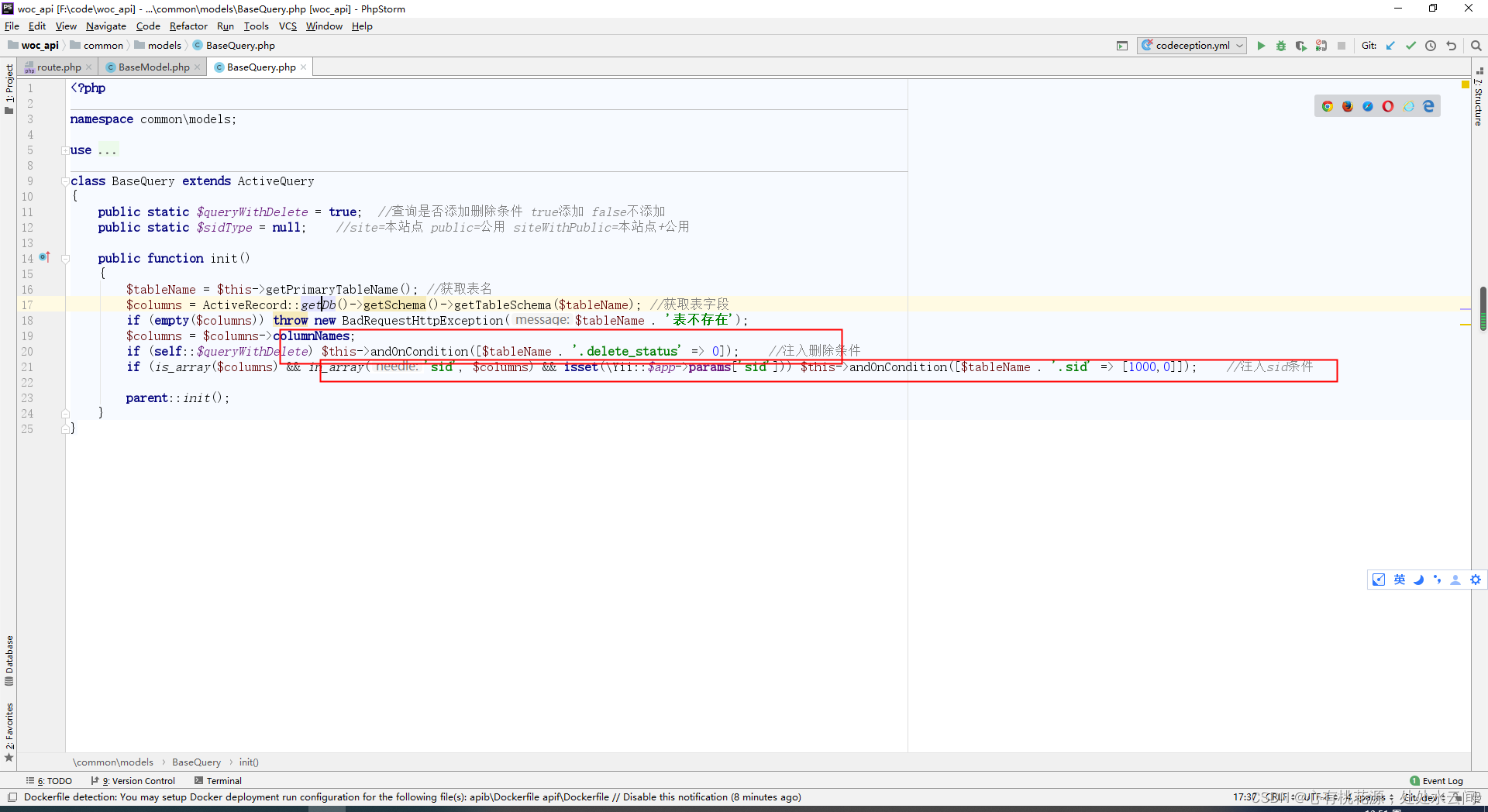Toggle input method English/Chinese mode
The height and width of the screenshot is (812, 1488).
[x=1399, y=580]
